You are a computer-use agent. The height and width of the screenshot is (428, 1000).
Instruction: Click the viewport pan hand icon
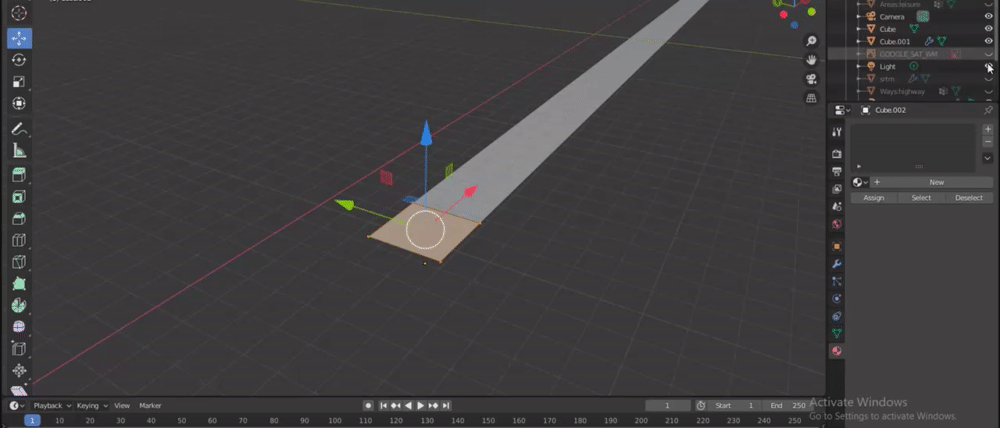811,60
